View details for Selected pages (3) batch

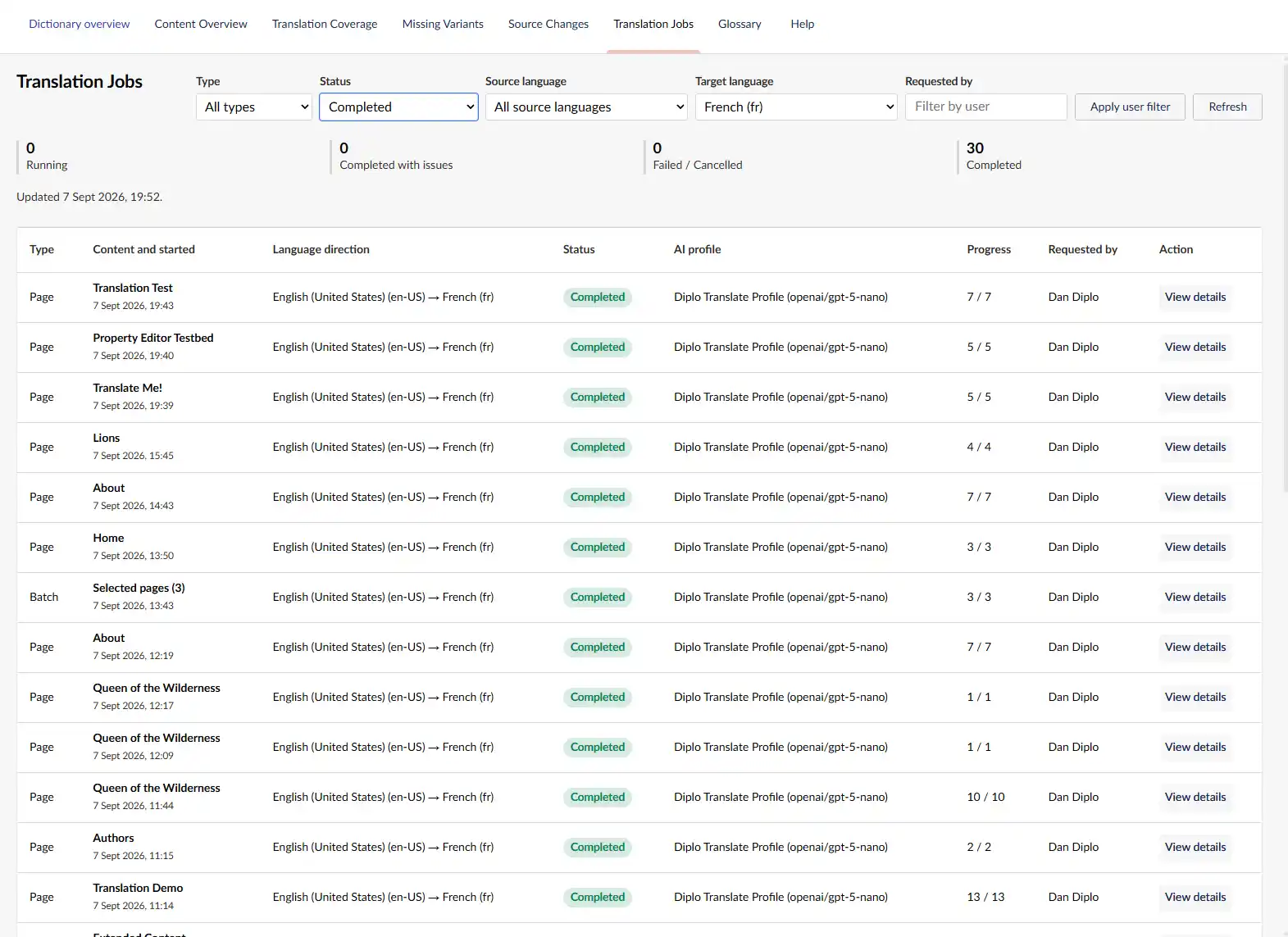click(x=1195, y=597)
